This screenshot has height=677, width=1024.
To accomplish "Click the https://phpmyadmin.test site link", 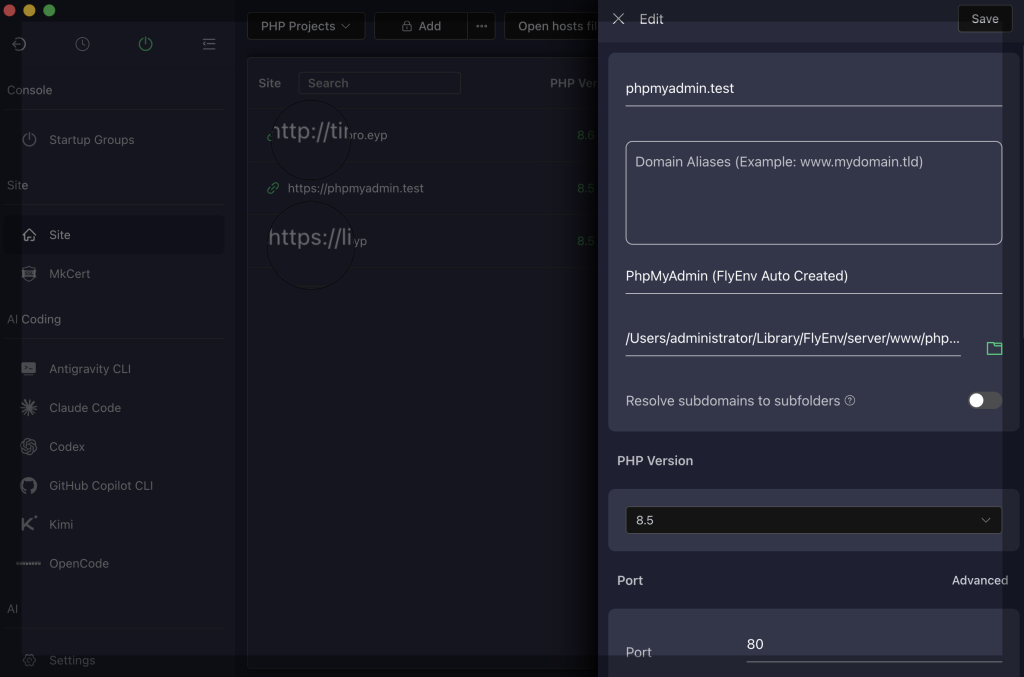I will point(355,189).
